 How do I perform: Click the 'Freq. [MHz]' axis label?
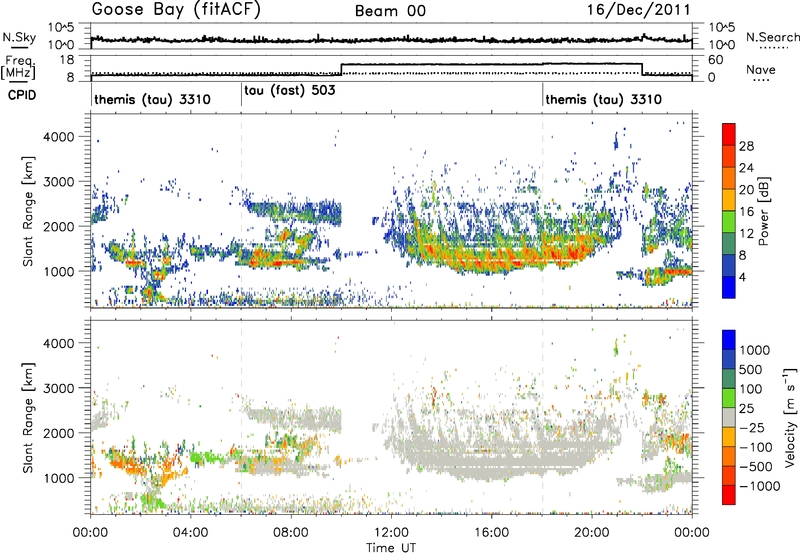coord(18,67)
